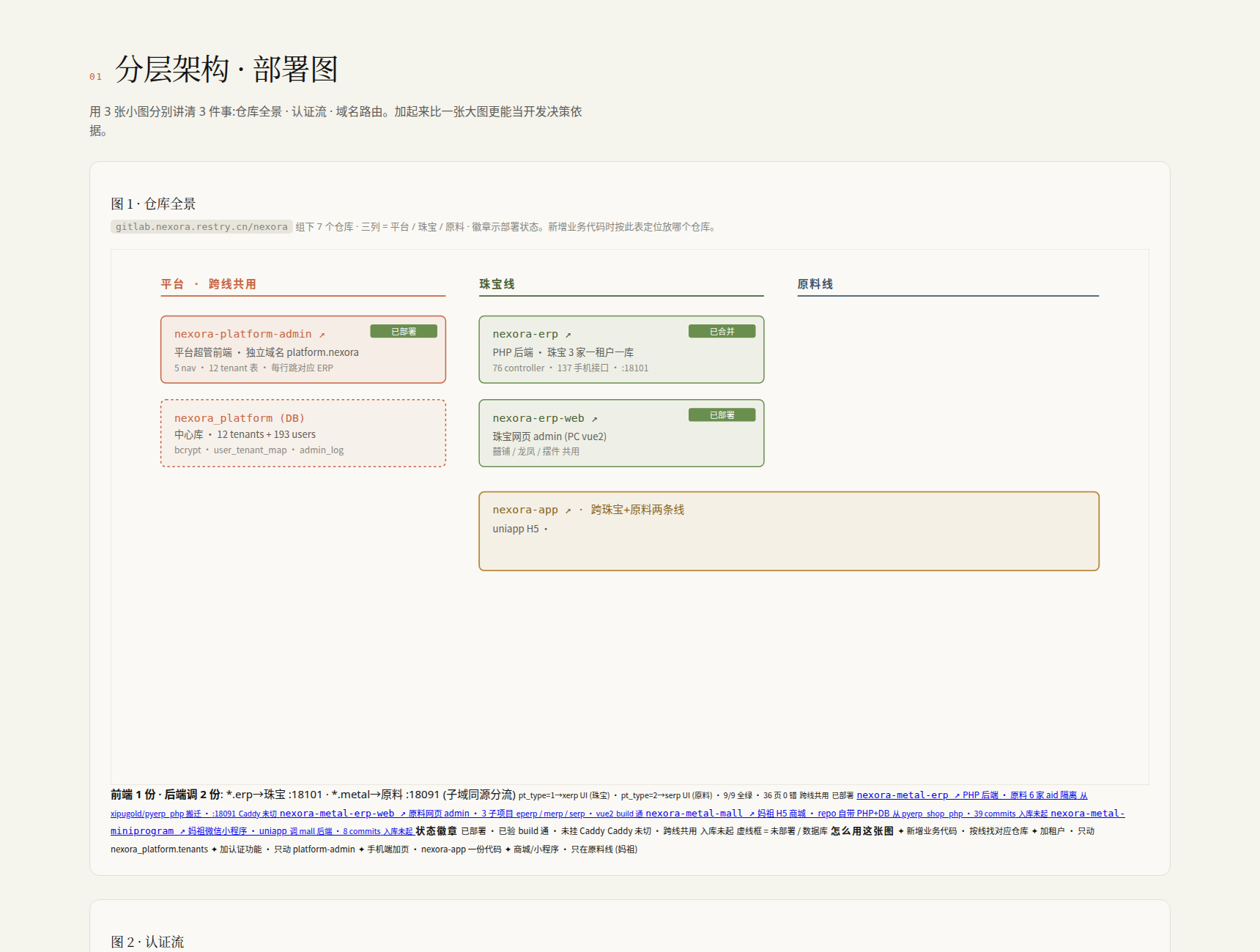Click the arrow icon beside nexora-platform-admin
The image size is (1260, 952).
point(322,335)
